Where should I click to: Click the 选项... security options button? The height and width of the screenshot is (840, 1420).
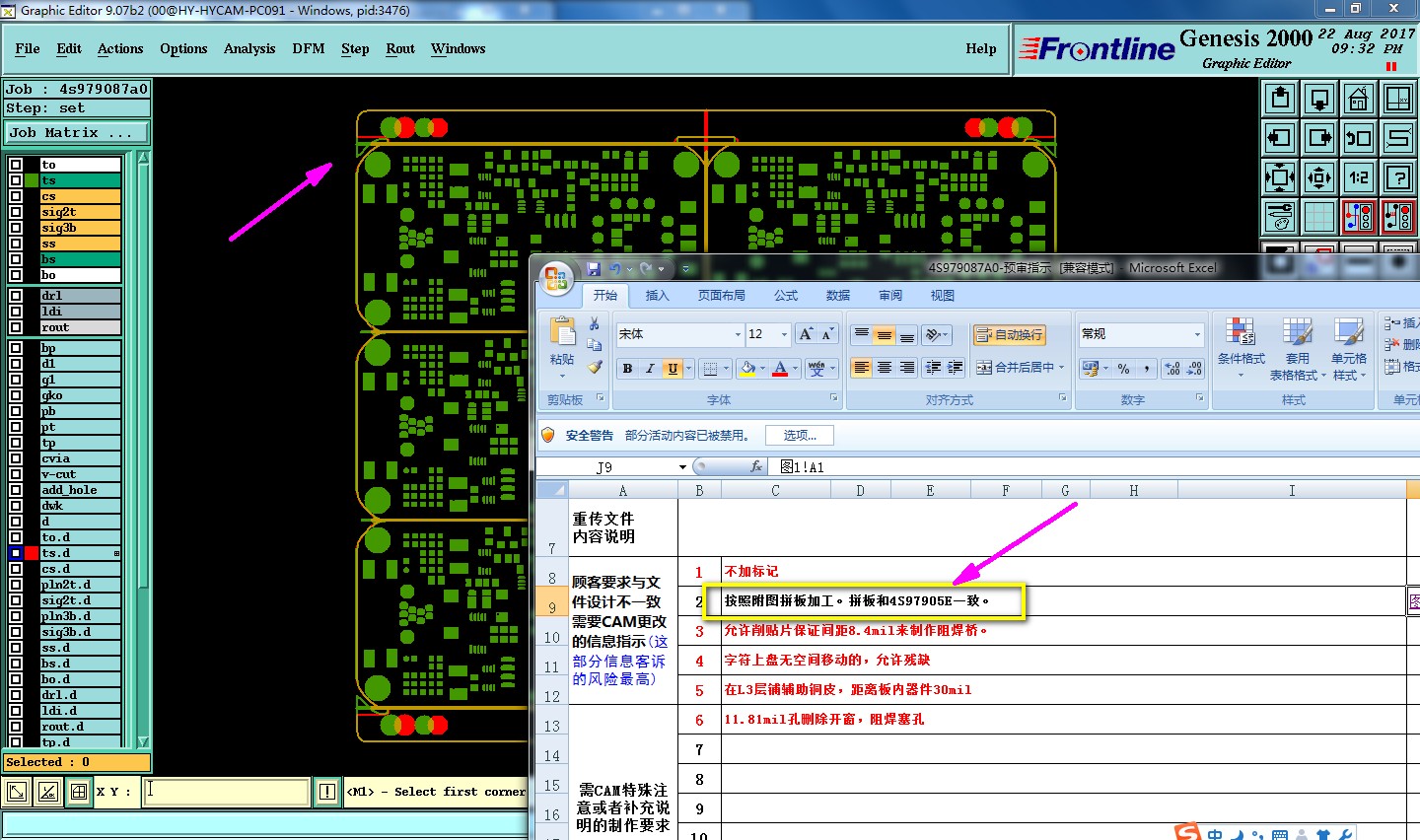coord(800,435)
